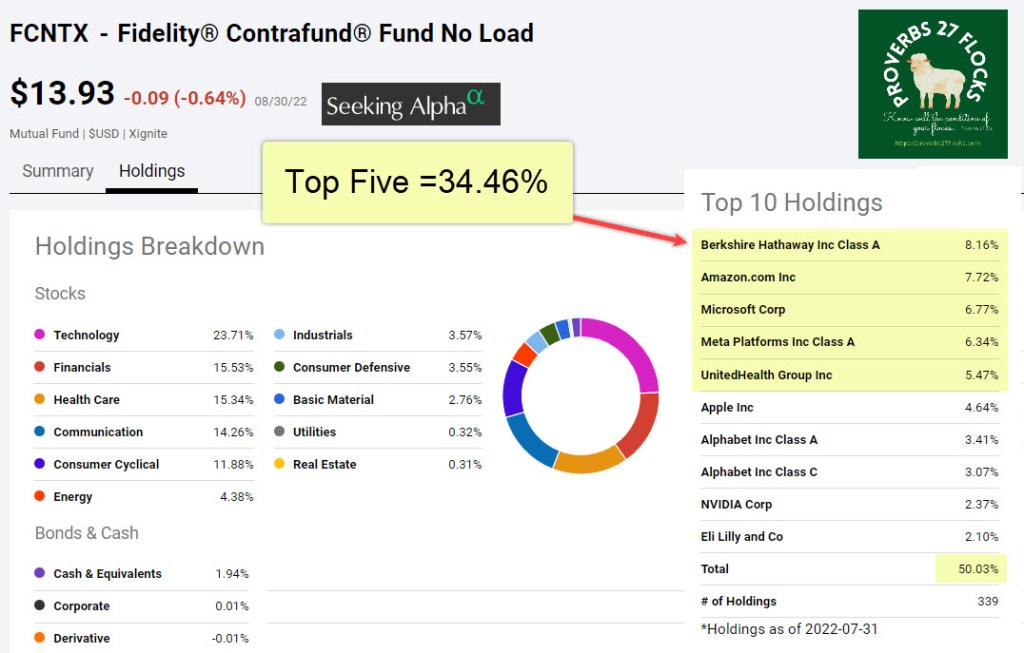Switch to the Holdings tab
This screenshot has width=1024, height=653.
[x=152, y=171]
